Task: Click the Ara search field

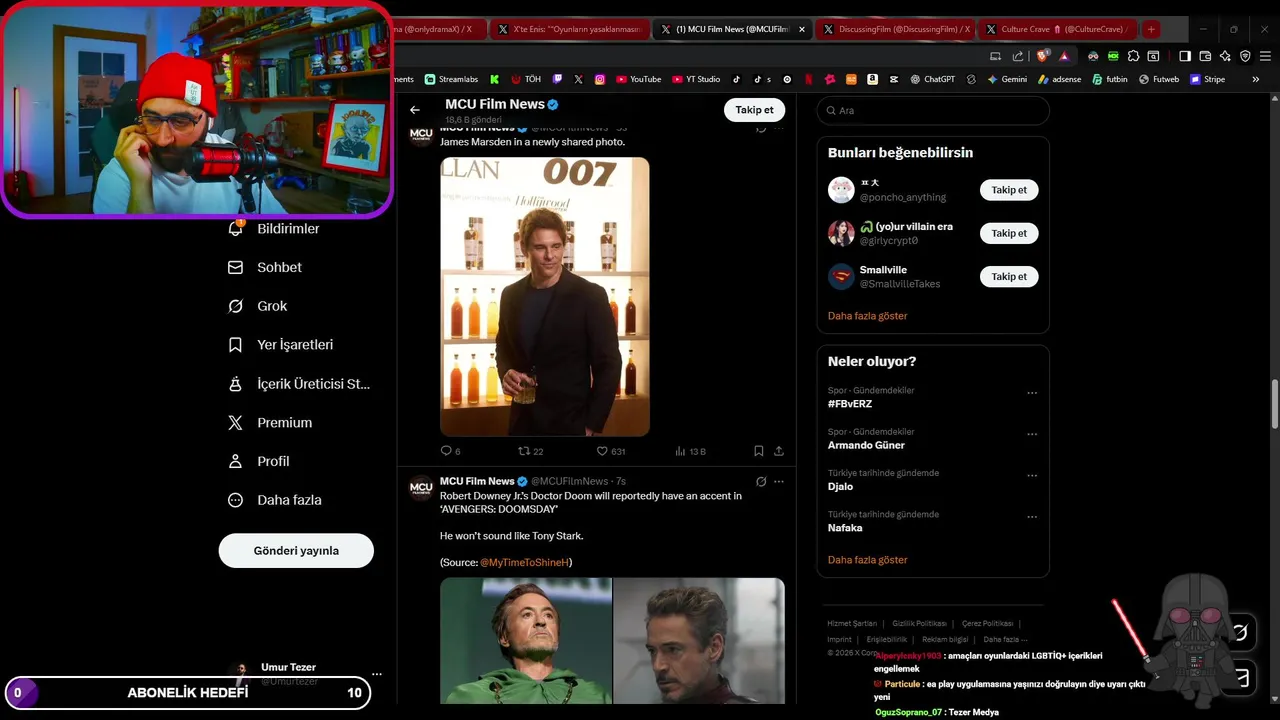Action: click(933, 111)
